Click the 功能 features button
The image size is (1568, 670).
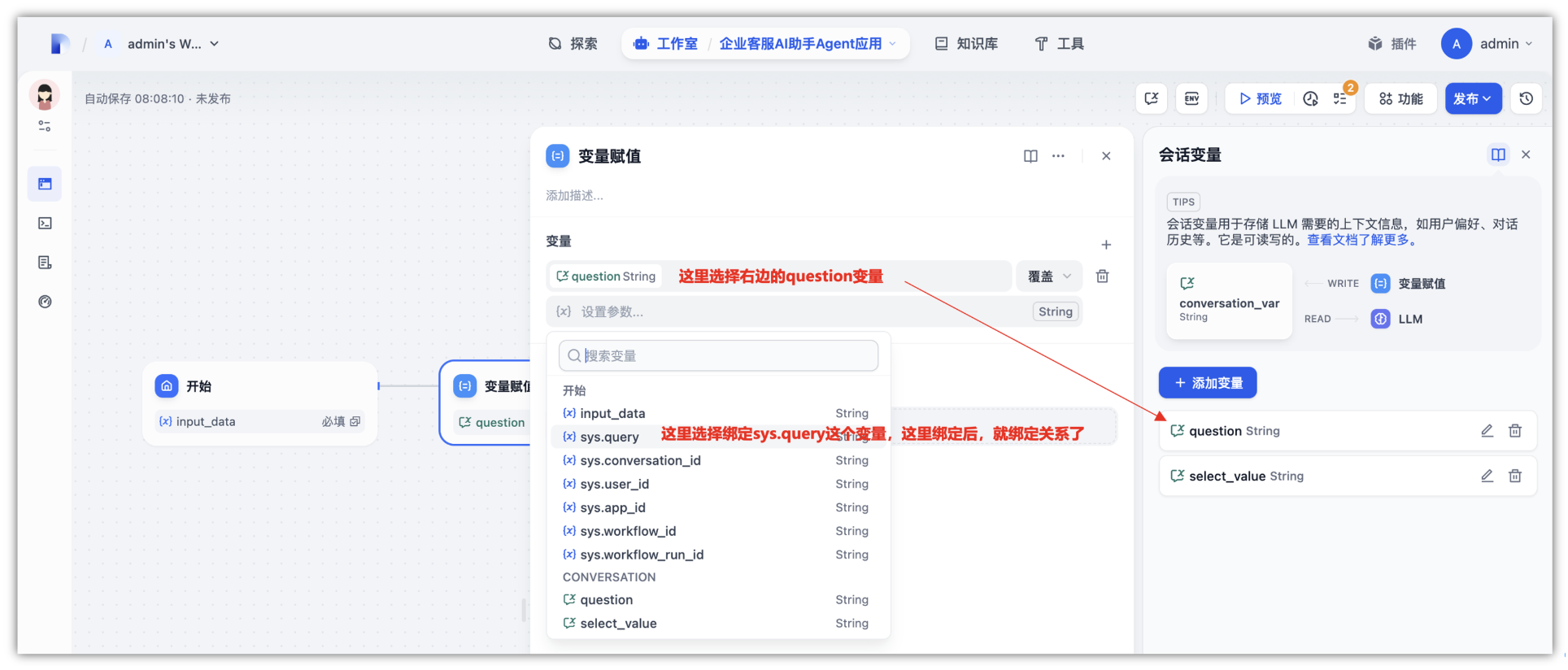coord(1400,98)
